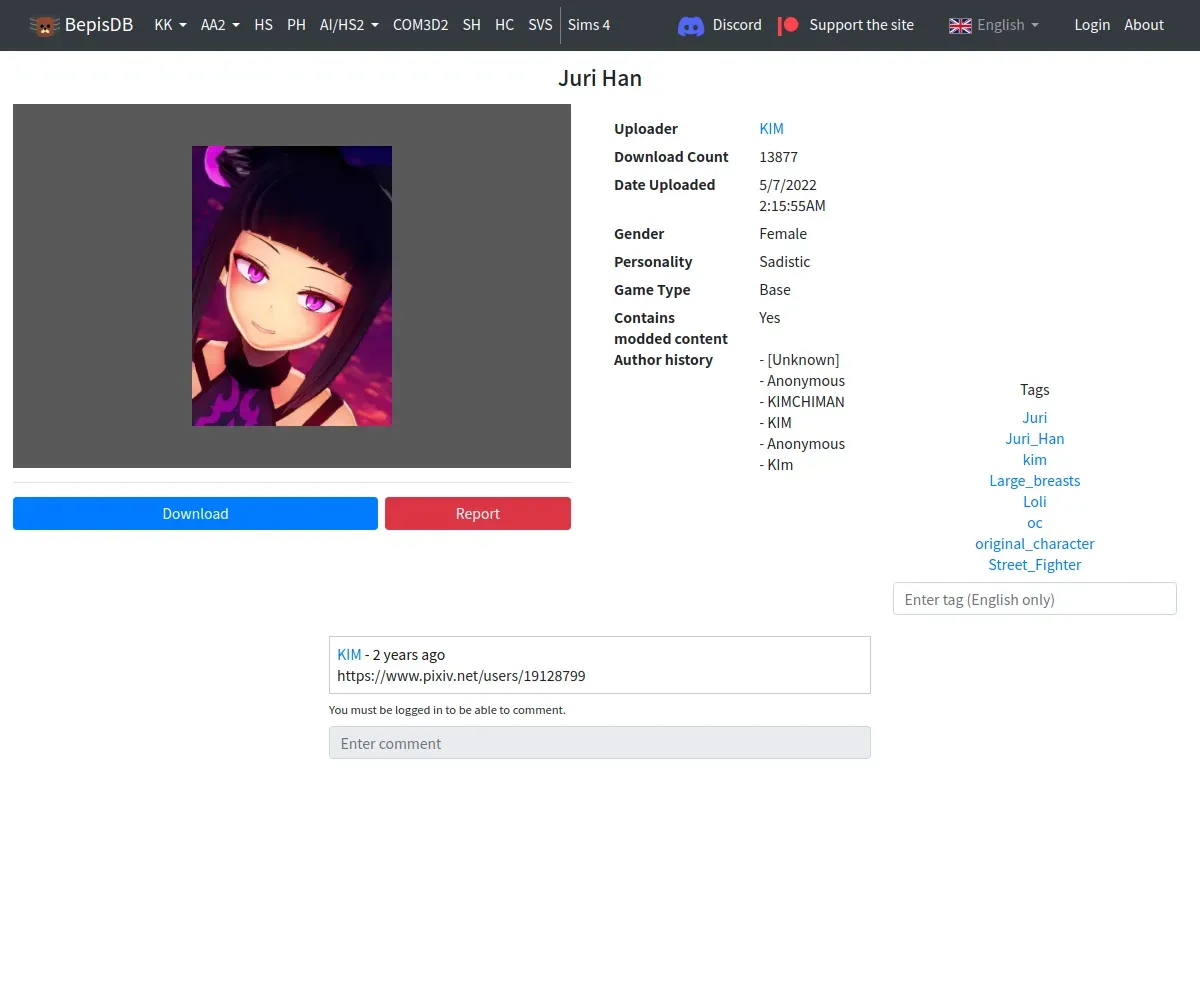Select the Gender value Female

point(783,234)
